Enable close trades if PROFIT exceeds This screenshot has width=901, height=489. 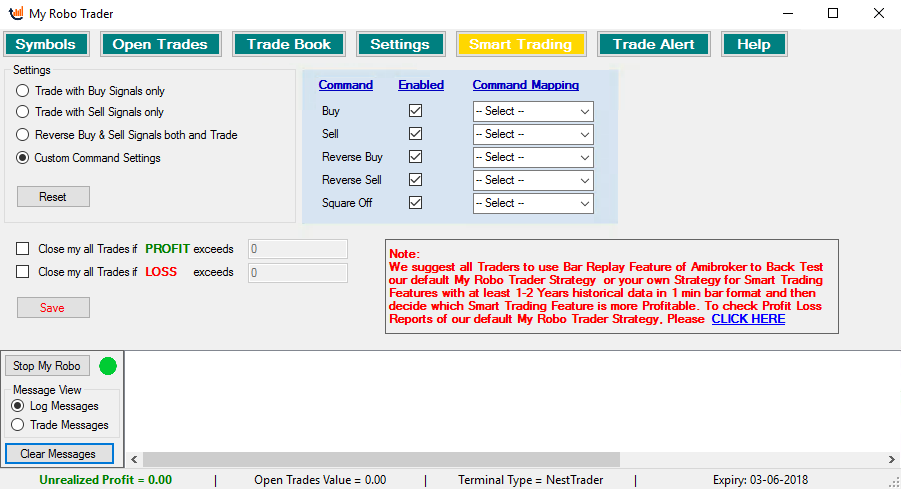tap(22, 249)
